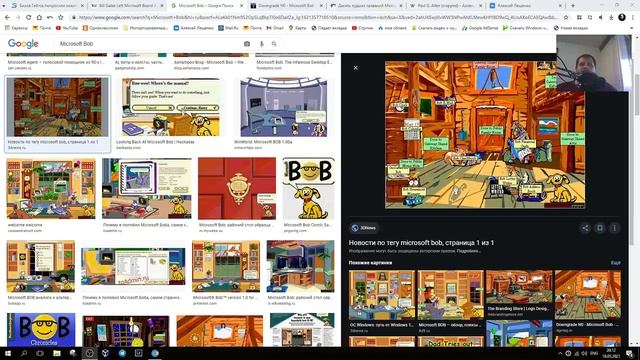Select the Microsoft Bob - Google Поиск tab

click(x=206, y=6)
